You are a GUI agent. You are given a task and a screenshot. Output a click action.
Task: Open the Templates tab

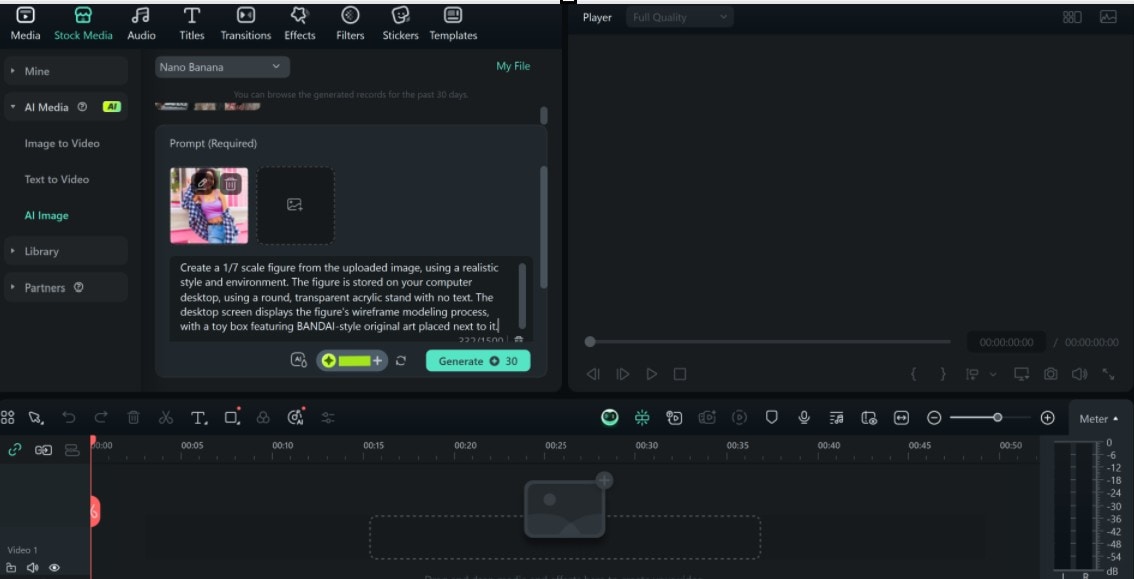click(x=453, y=24)
